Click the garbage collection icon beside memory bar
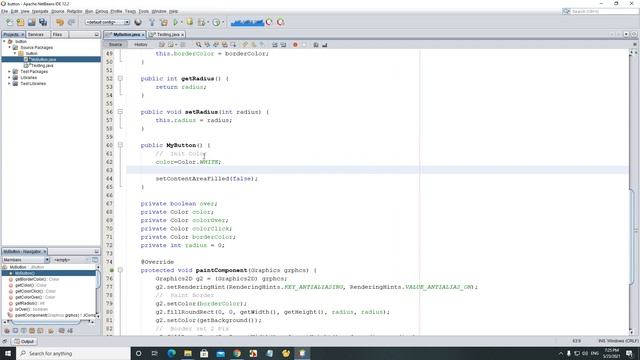The height and width of the screenshot is (360, 640). pyautogui.click(x=269, y=22)
